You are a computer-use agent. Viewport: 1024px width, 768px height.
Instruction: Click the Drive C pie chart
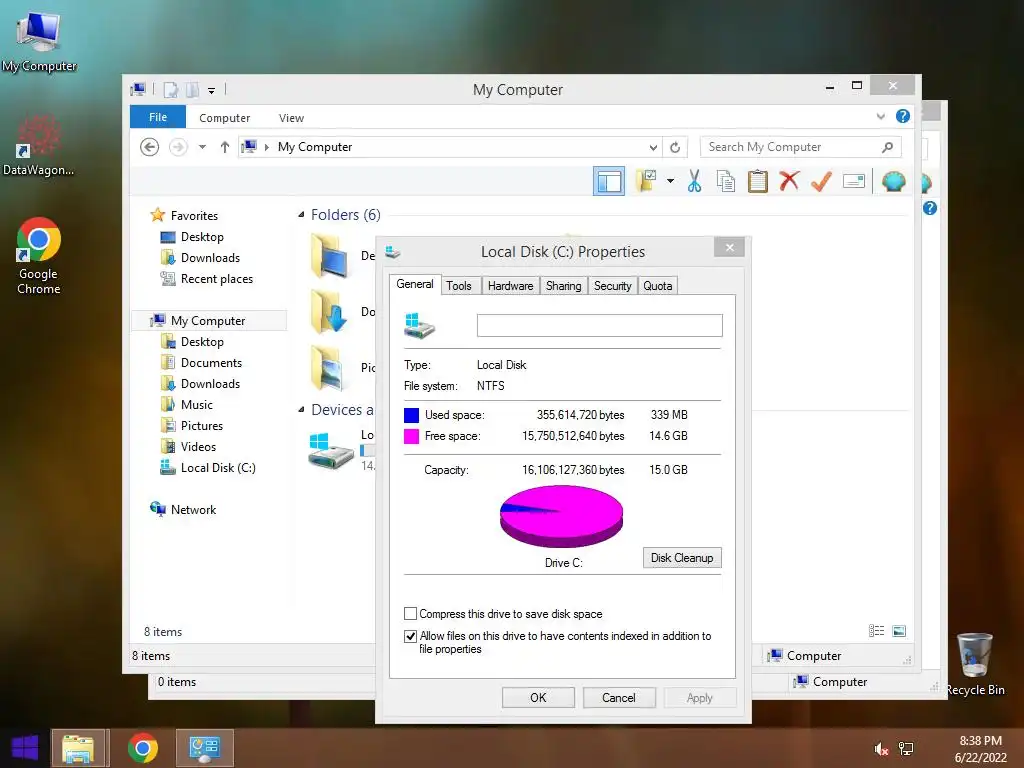(561, 516)
